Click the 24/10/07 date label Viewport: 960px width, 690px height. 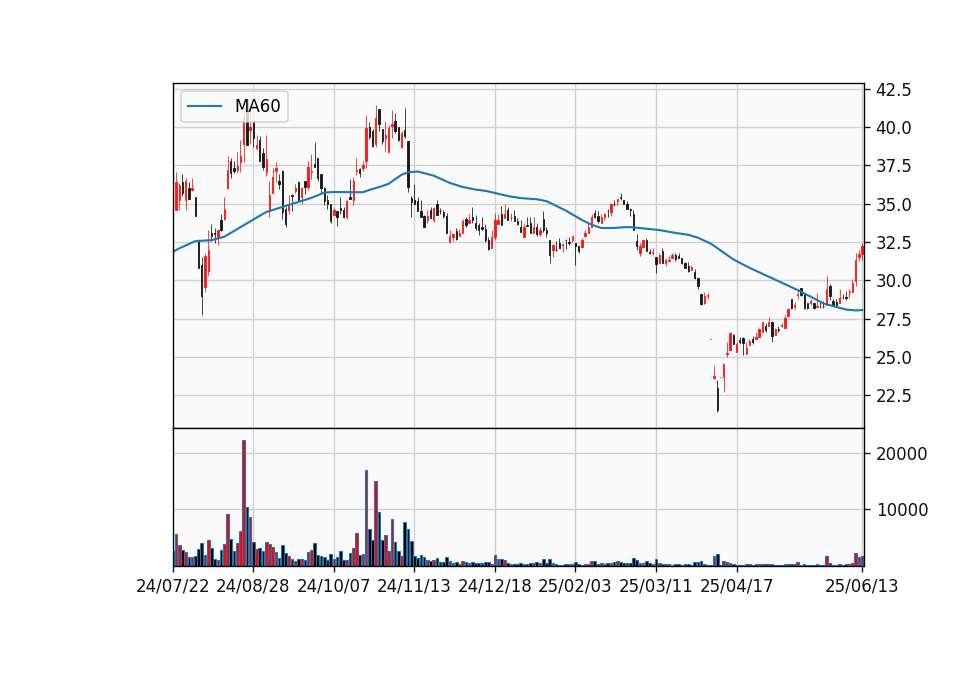(x=334, y=586)
